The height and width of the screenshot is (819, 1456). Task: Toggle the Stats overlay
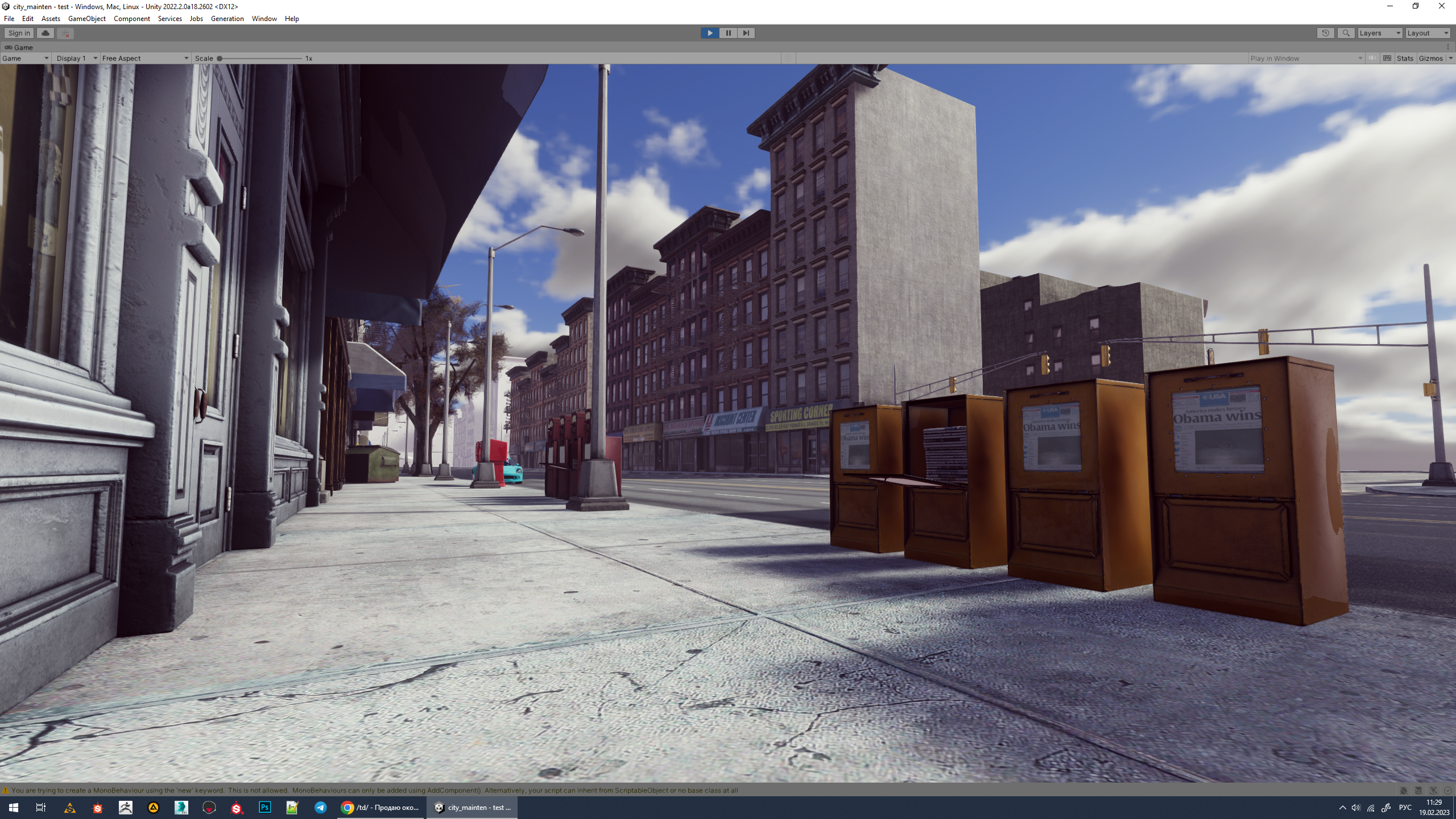click(1404, 58)
